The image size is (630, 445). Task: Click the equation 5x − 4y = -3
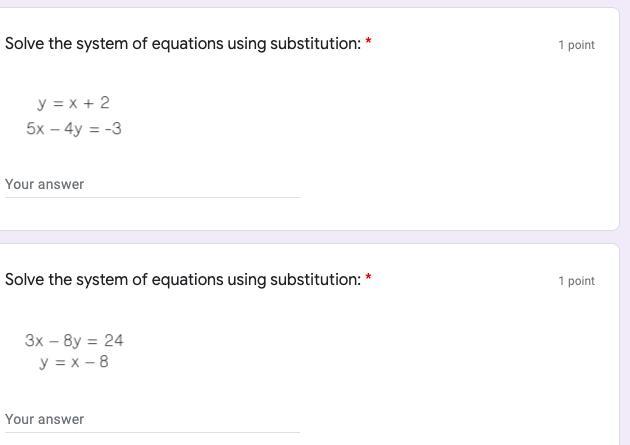point(74,129)
